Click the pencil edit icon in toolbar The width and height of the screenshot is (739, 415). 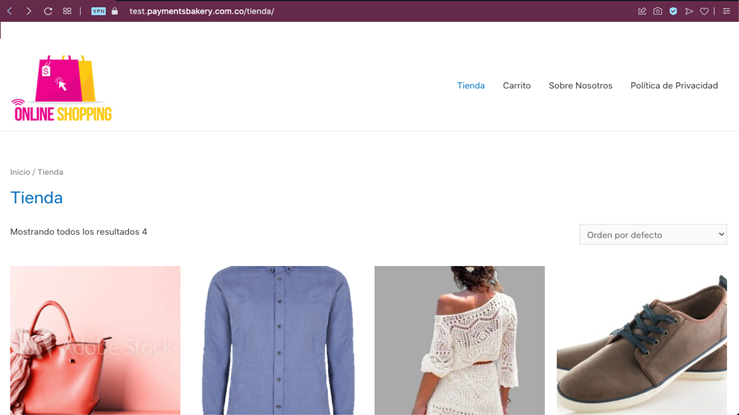pyautogui.click(x=642, y=11)
